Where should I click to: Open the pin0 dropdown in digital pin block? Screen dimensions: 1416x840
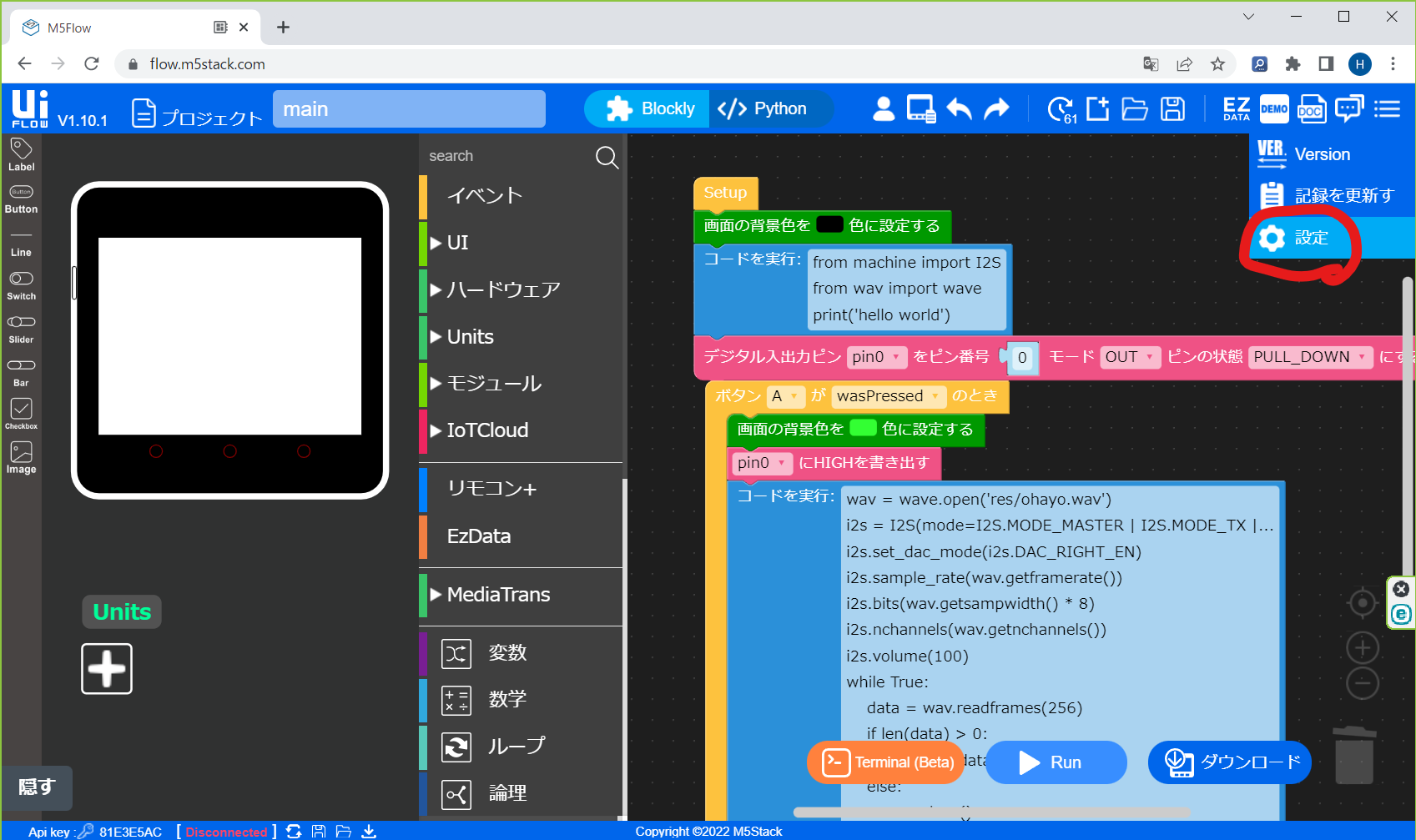(876, 357)
